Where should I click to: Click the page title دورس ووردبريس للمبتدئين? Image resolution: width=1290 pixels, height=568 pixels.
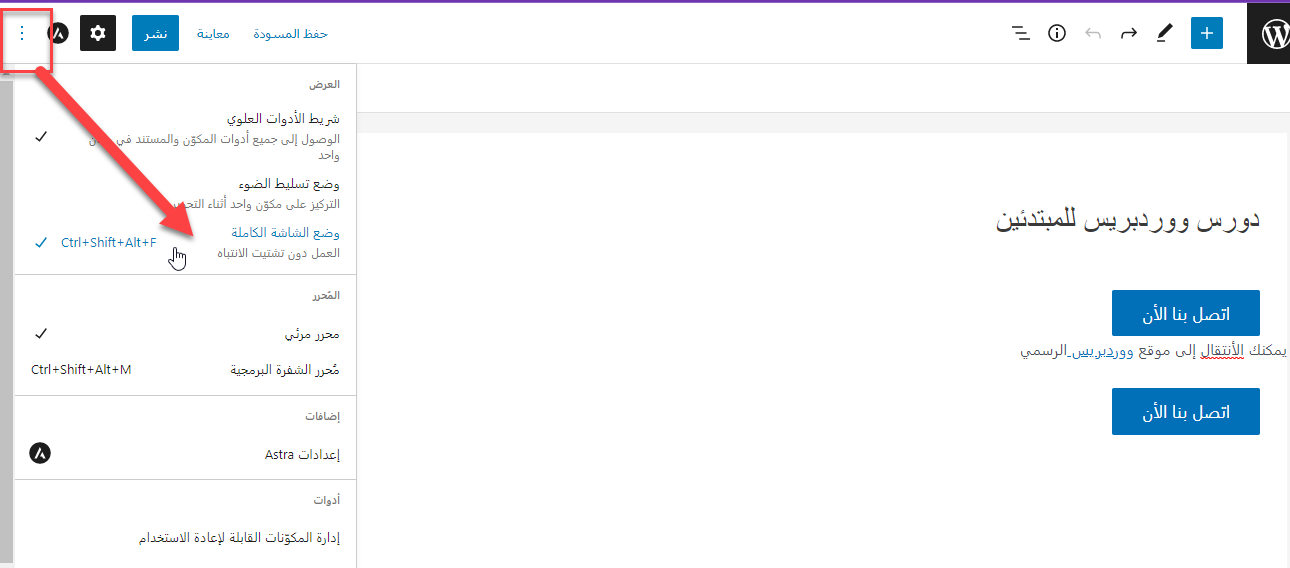point(1127,220)
